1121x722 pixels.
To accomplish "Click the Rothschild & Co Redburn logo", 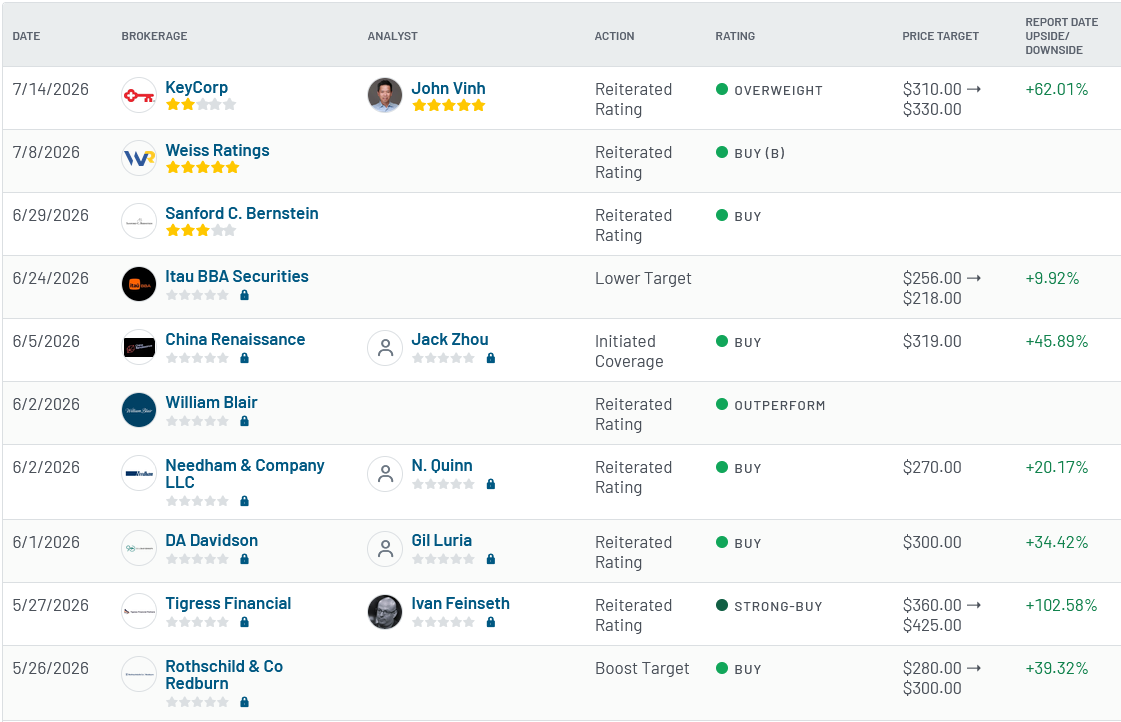I will point(139,674).
